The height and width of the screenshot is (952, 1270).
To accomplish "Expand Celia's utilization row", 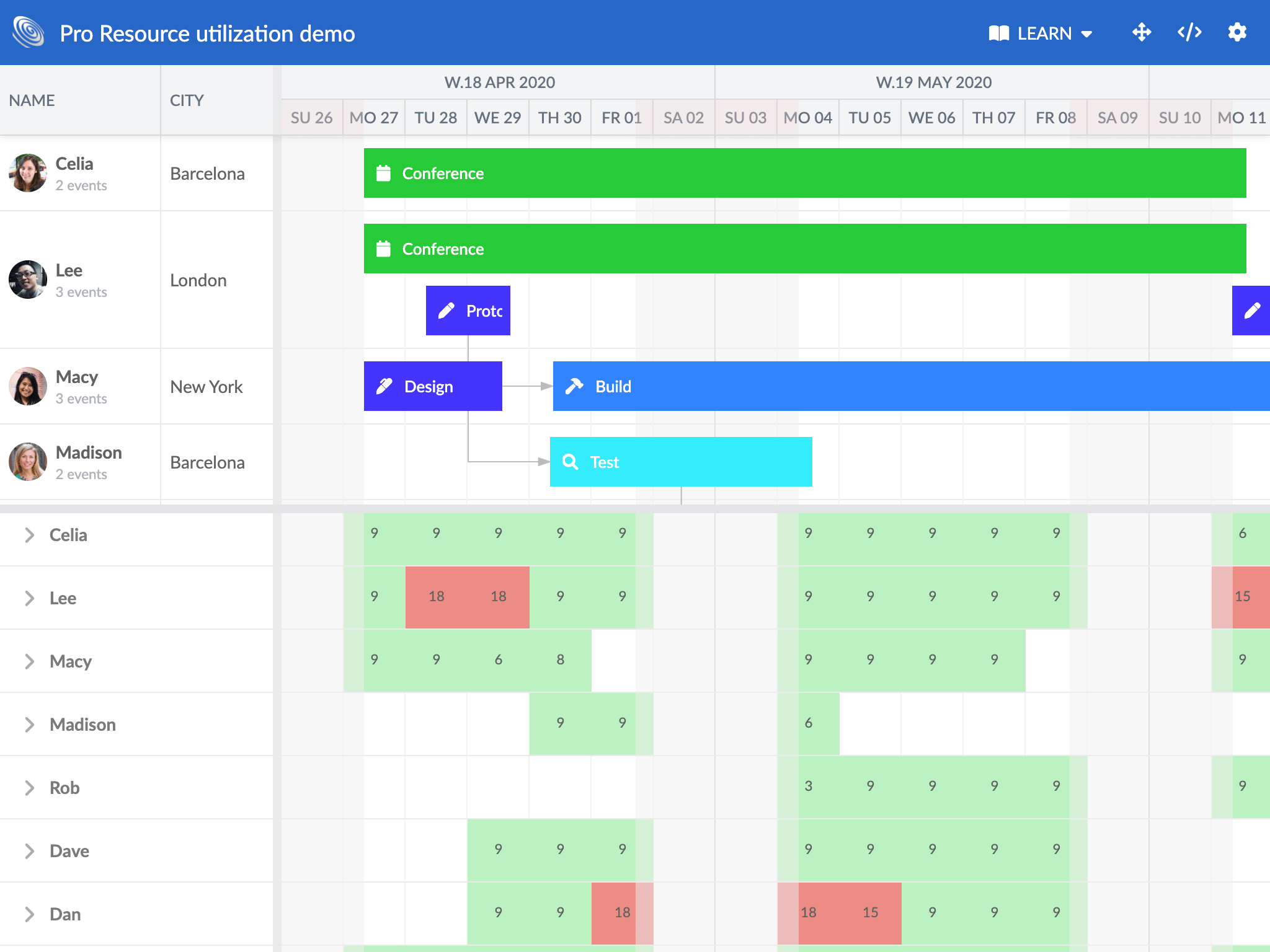I will [29, 535].
